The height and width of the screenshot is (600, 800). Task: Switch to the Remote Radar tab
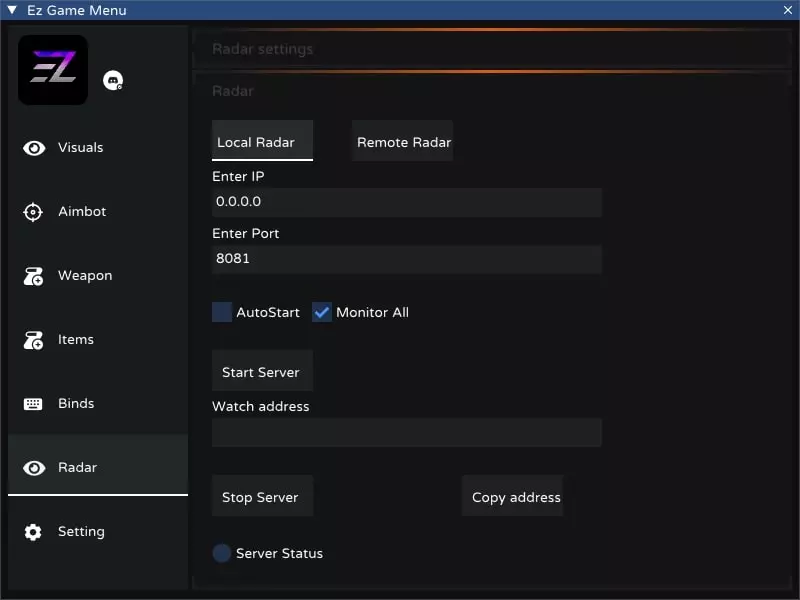coord(403,141)
